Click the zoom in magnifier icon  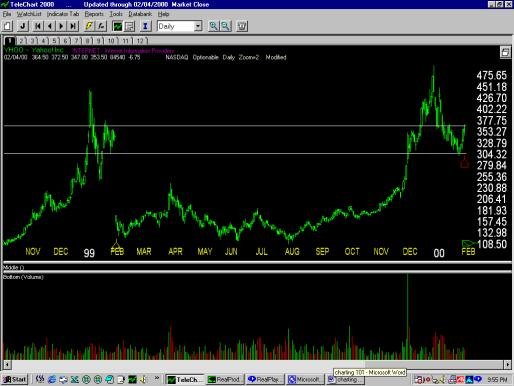[213, 26]
